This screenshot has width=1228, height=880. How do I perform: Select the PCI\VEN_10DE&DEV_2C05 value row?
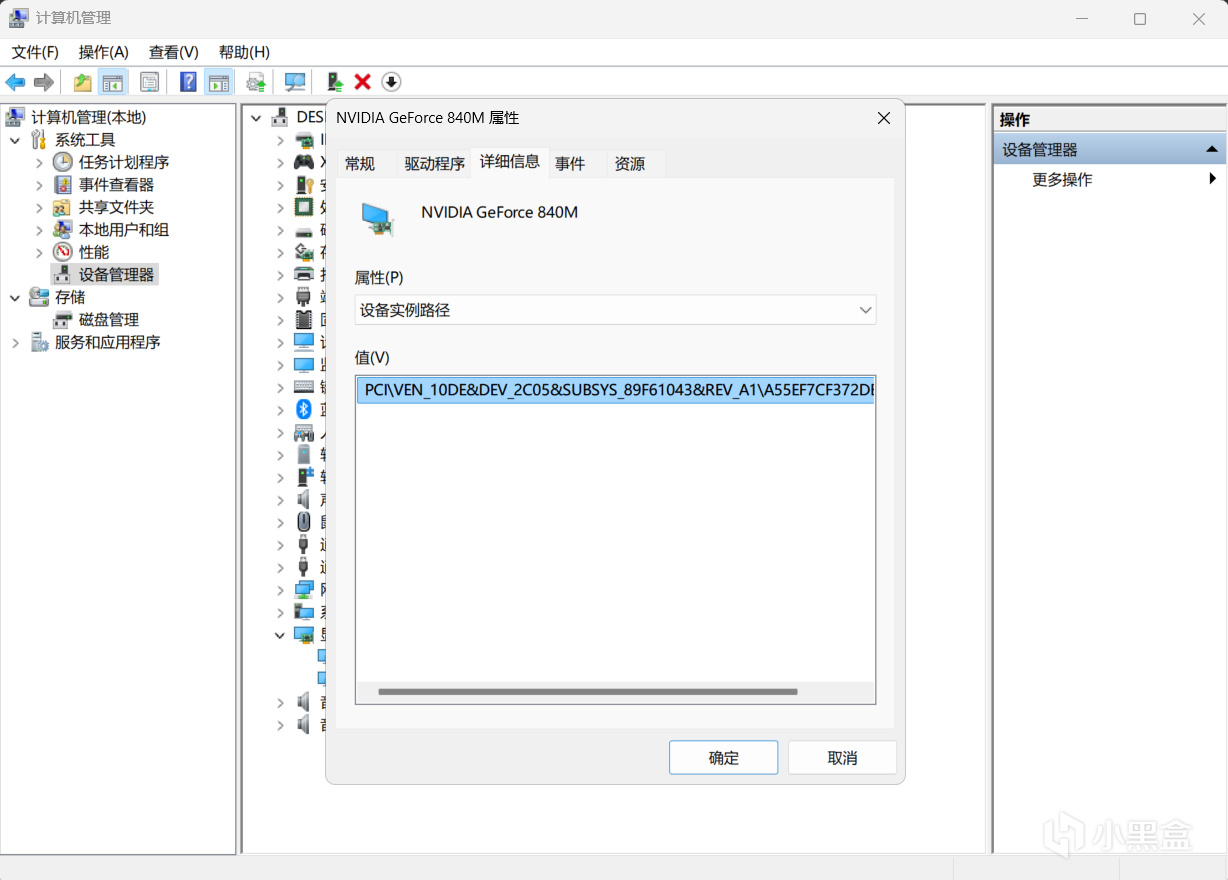[615, 390]
